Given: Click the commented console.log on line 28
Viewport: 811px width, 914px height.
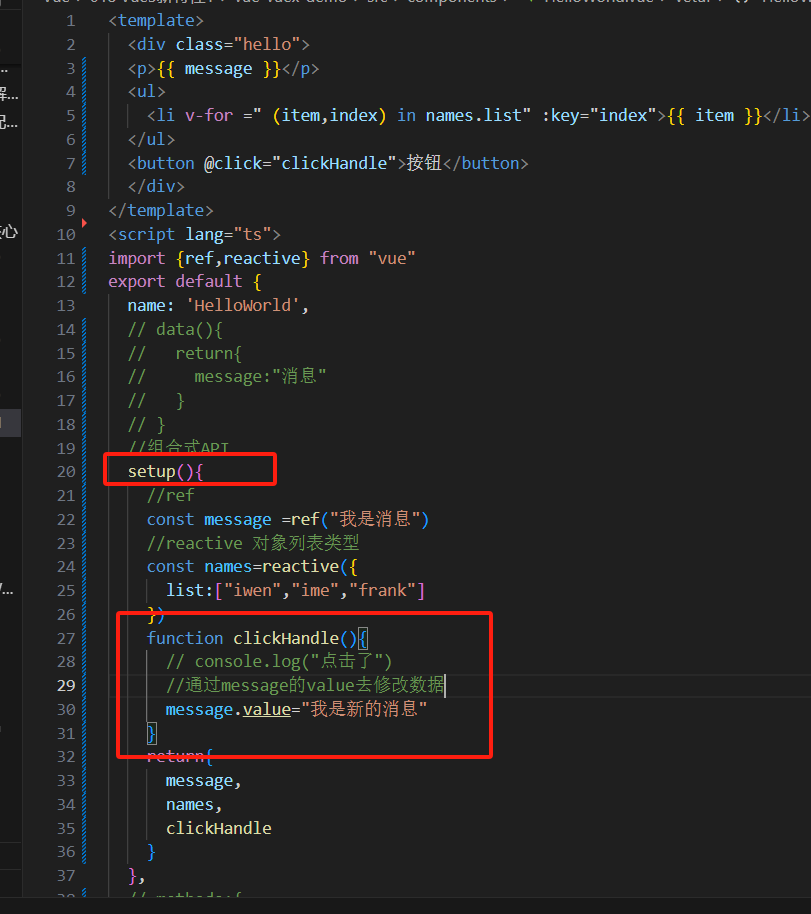Looking at the screenshot, I should (279, 662).
